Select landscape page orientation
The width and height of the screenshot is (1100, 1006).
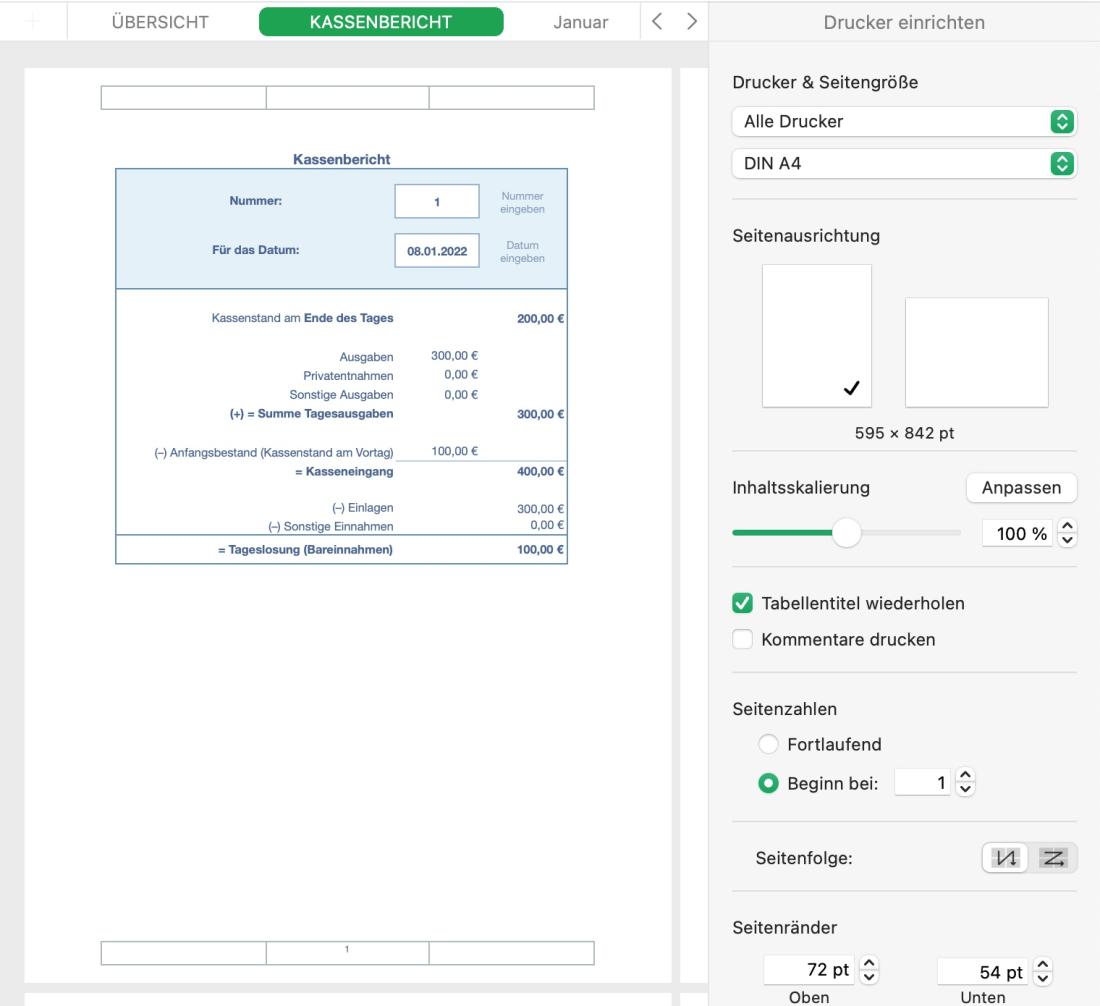[977, 350]
